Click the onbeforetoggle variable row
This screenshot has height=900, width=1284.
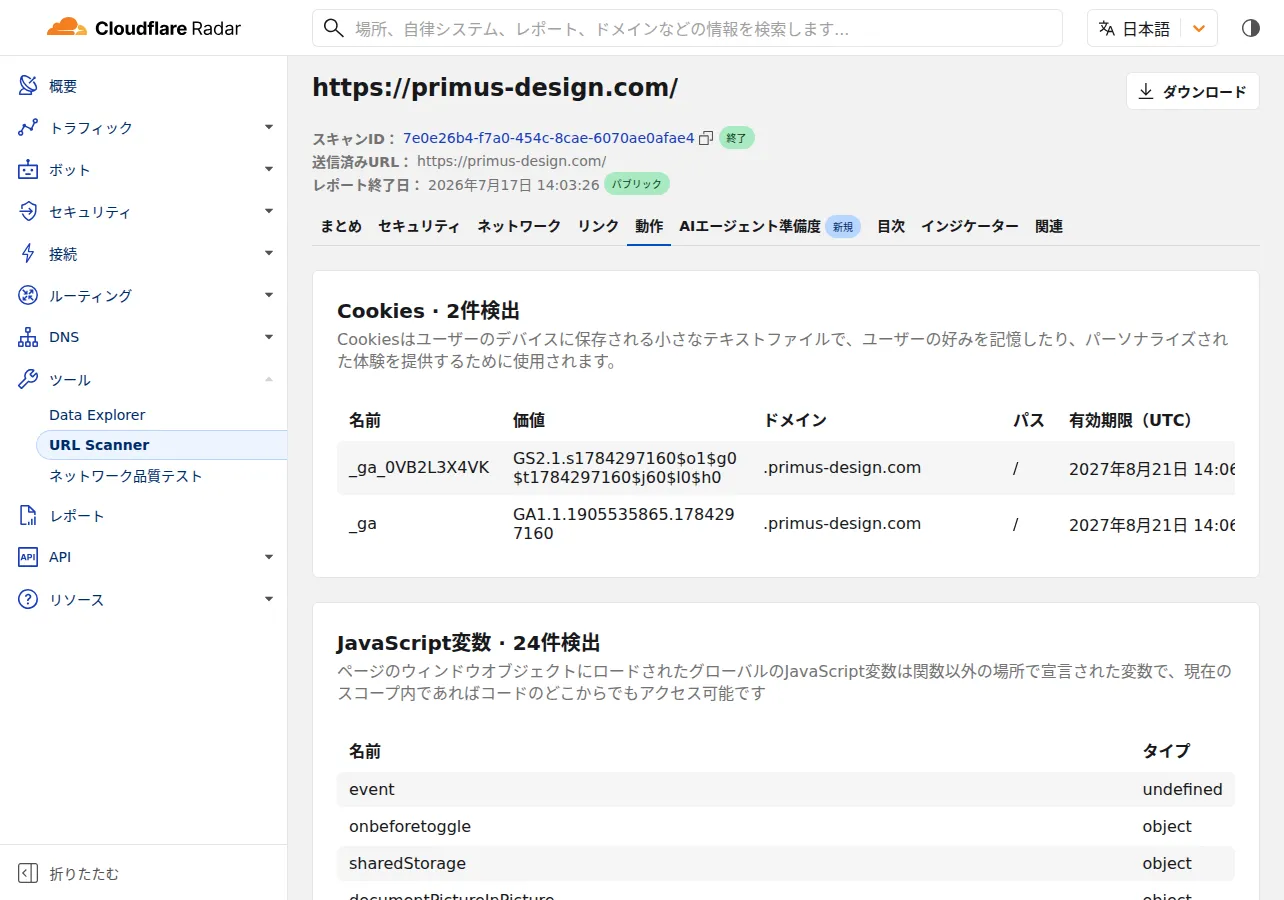point(786,826)
